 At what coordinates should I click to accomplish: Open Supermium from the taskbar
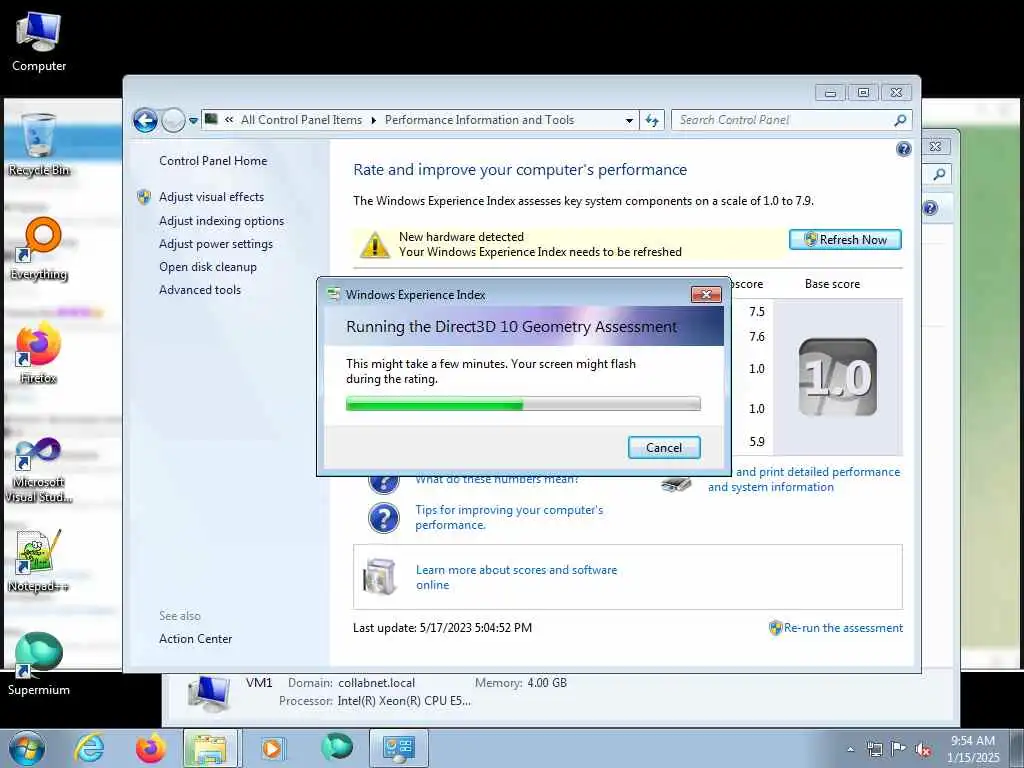[x=336, y=748]
